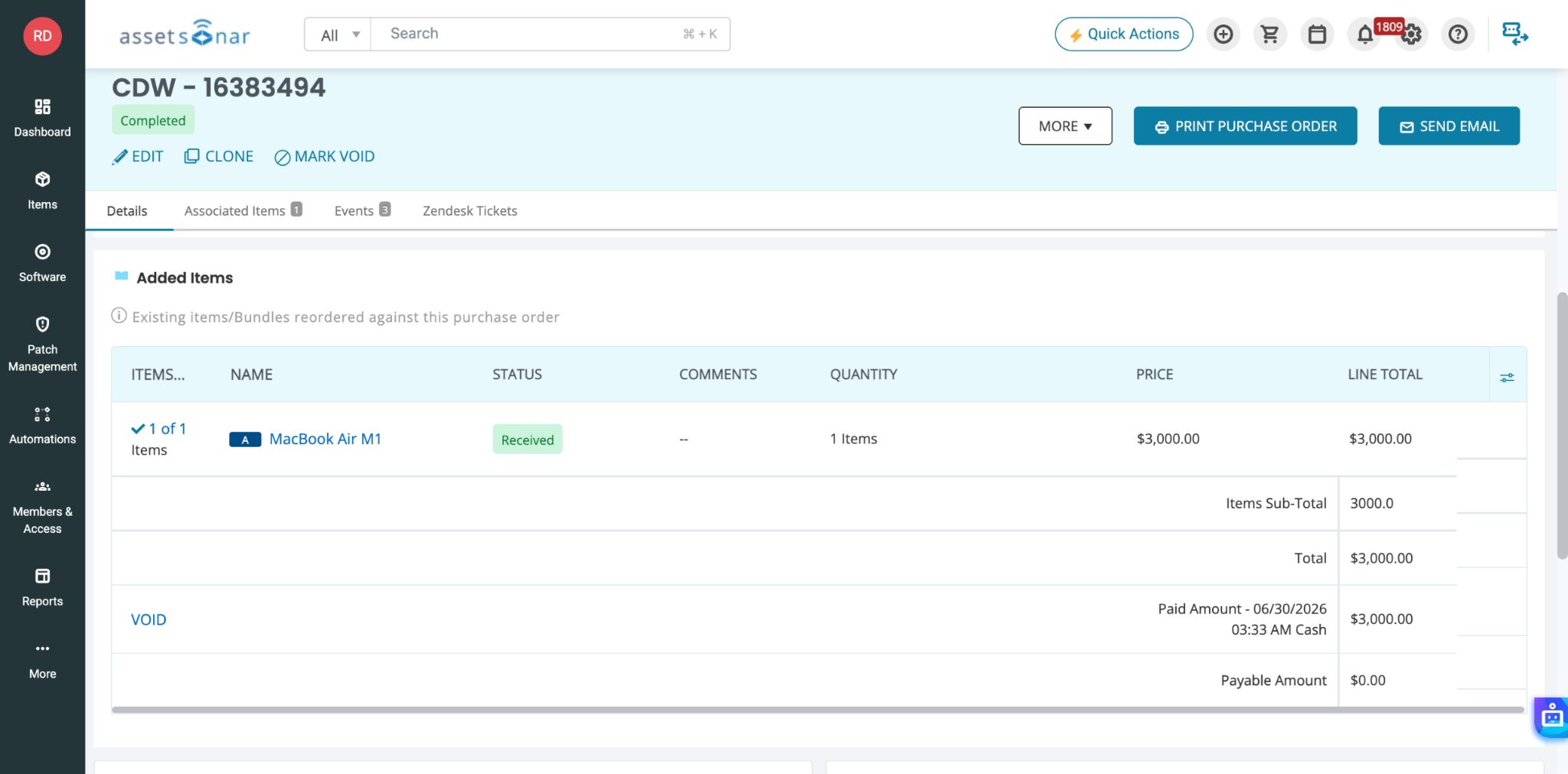Image resolution: width=1568 pixels, height=774 pixels.
Task: Switch to the Details tab
Action: click(127, 211)
